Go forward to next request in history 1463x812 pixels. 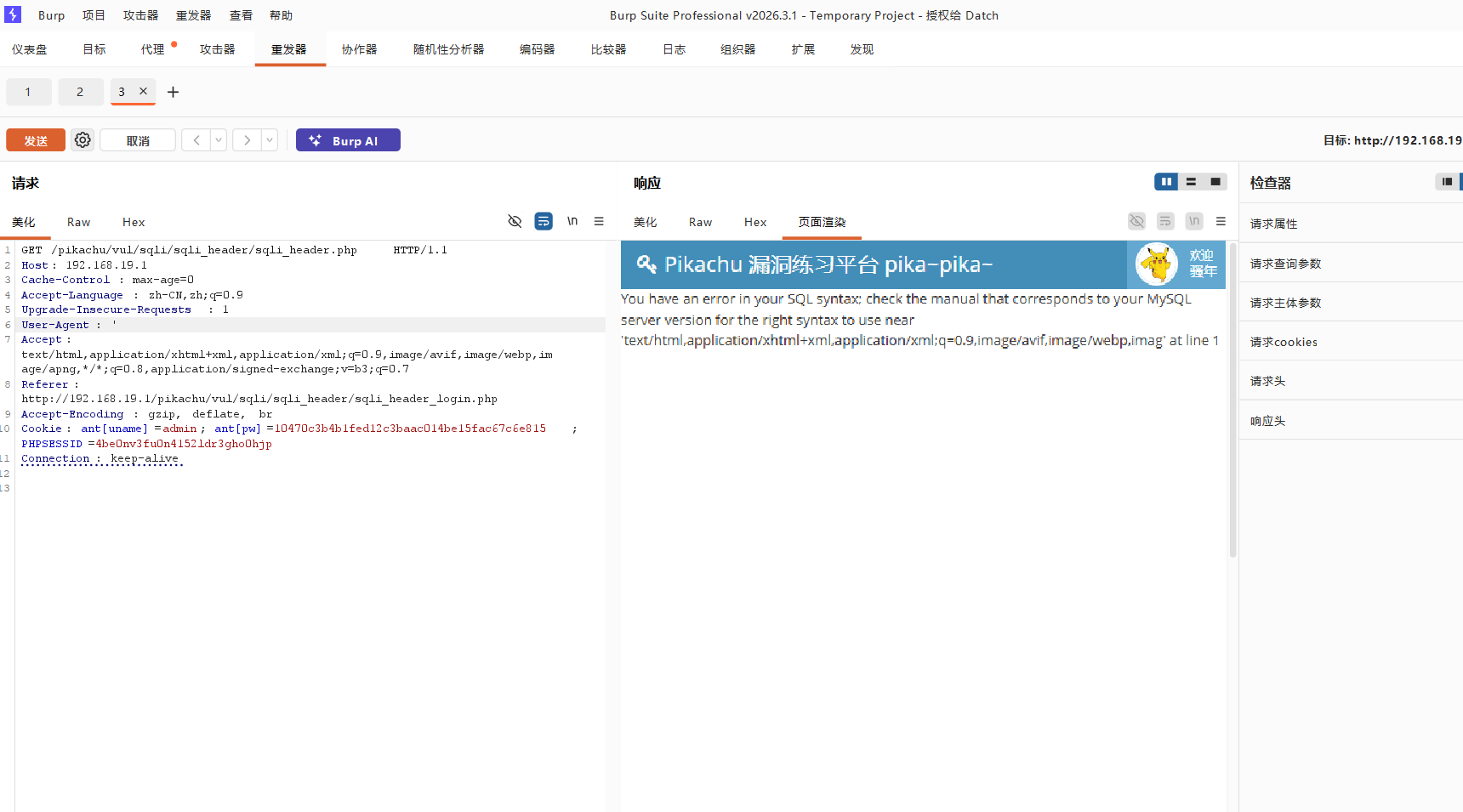click(x=247, y=140)
